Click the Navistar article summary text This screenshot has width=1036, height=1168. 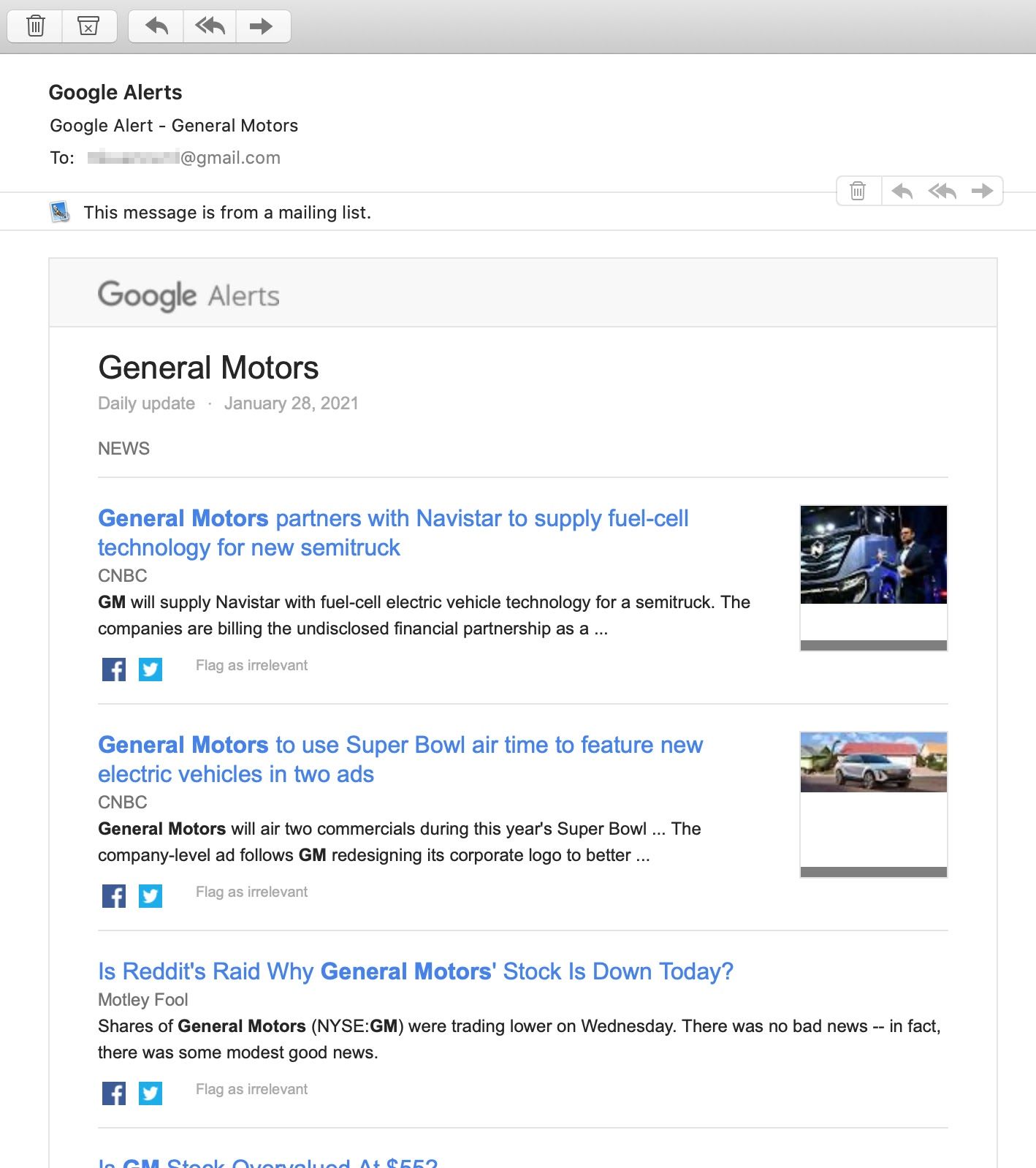424,615
